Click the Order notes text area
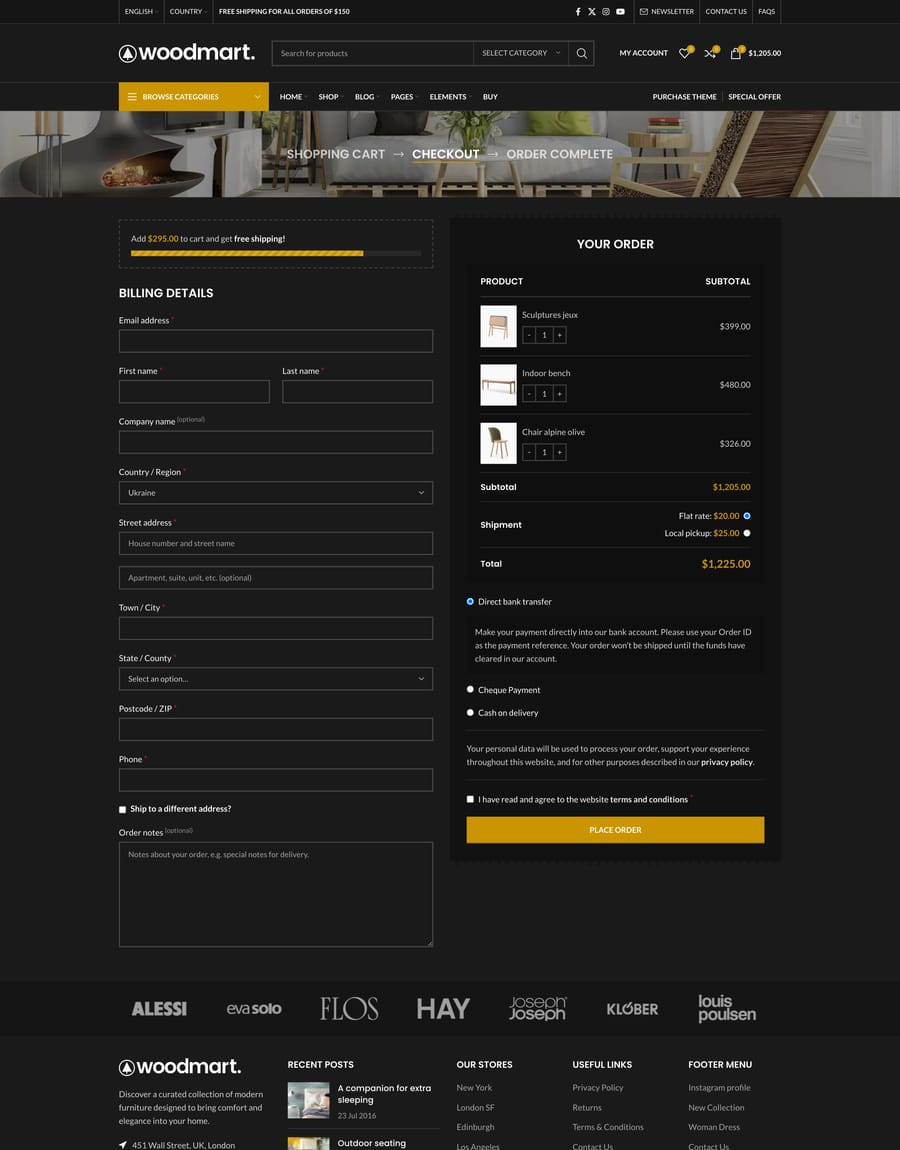Screen dimensions: 900x1150 click(276, 895)
